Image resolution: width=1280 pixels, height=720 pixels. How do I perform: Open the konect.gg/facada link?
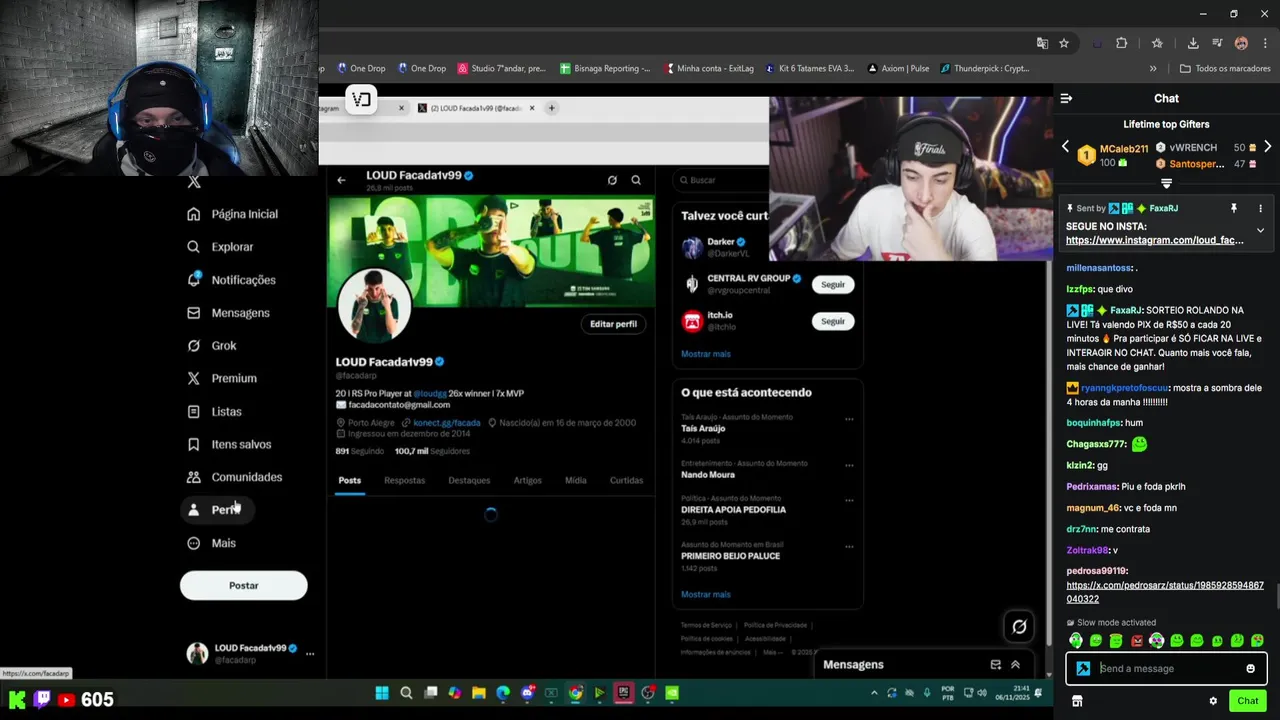click(x=447, y=423)
